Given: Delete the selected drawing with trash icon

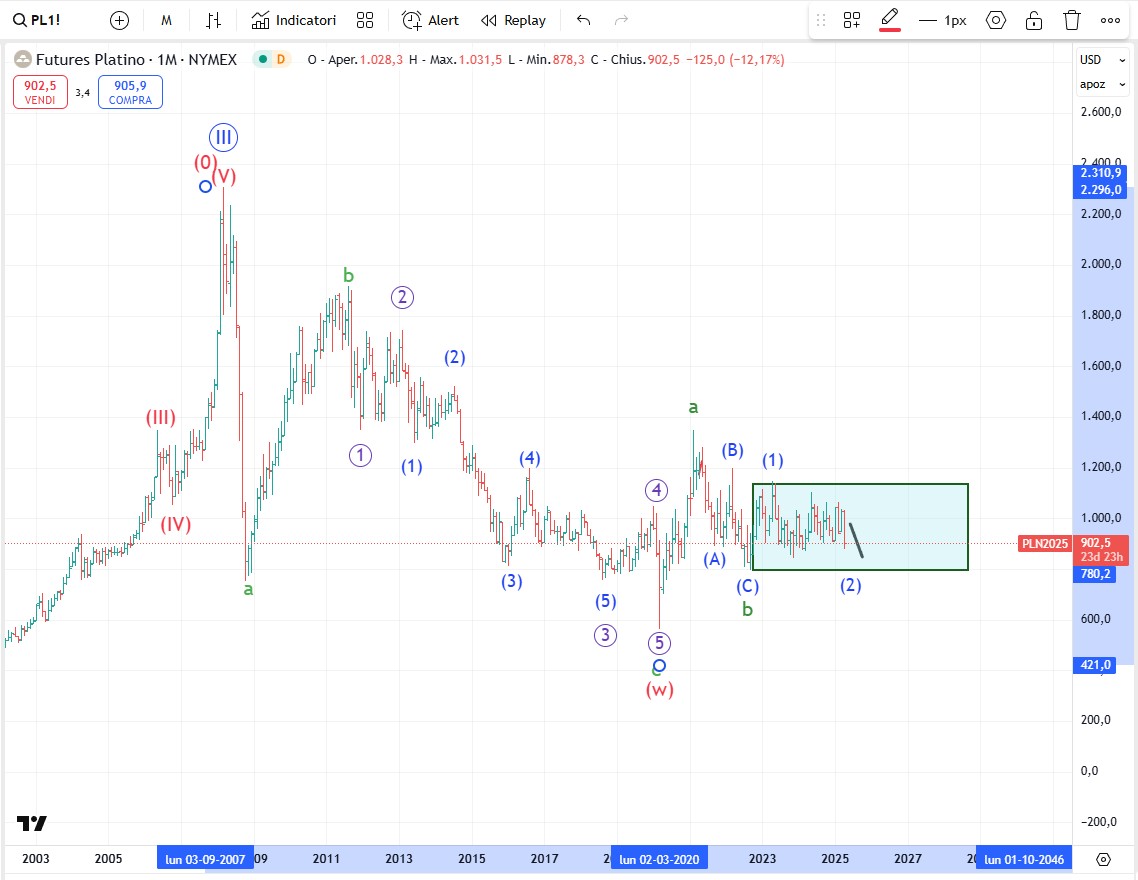Looking at the screenshot, I should 1072,20.
